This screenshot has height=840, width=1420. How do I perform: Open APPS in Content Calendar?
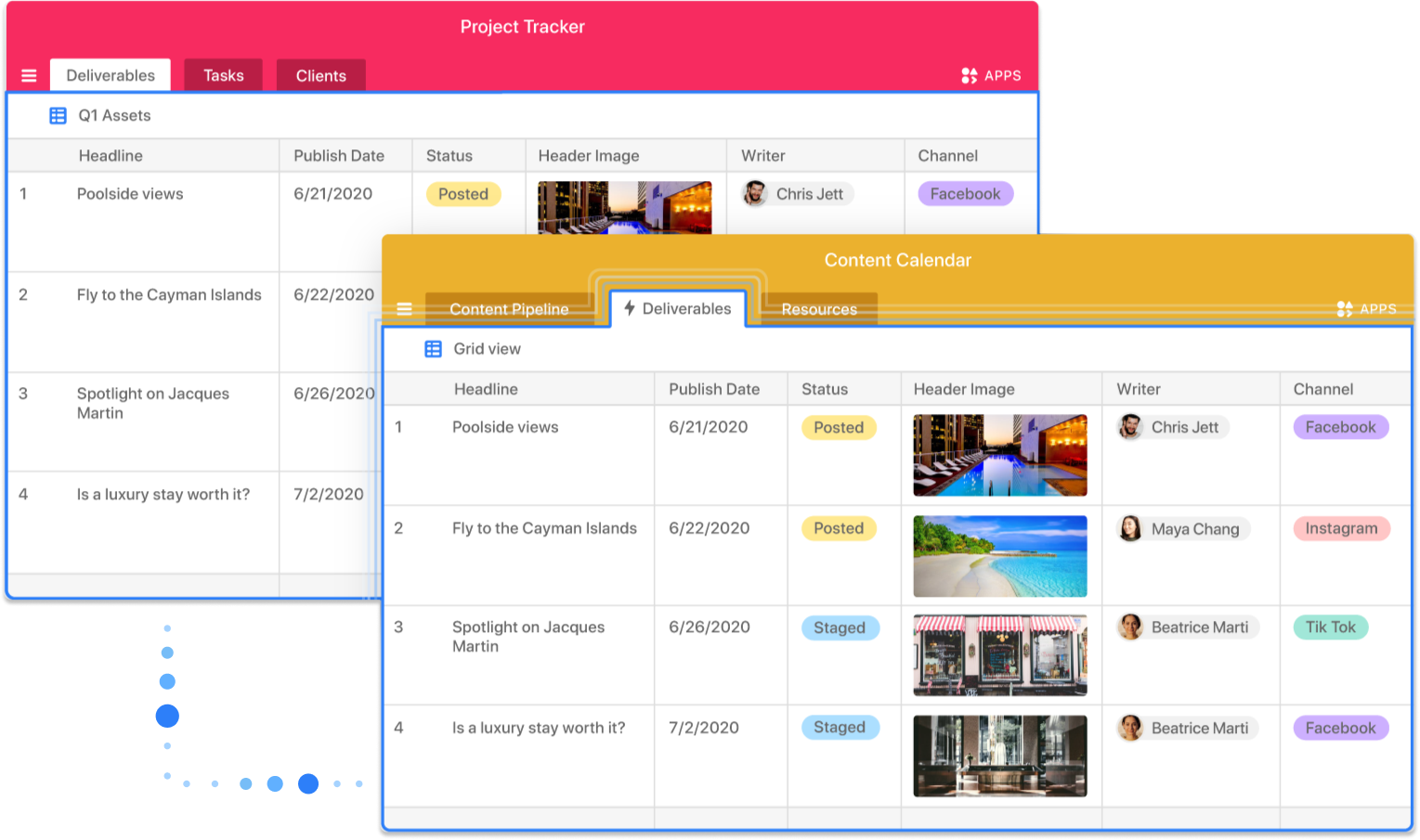pyautogui.click(x=1366, y=309)
